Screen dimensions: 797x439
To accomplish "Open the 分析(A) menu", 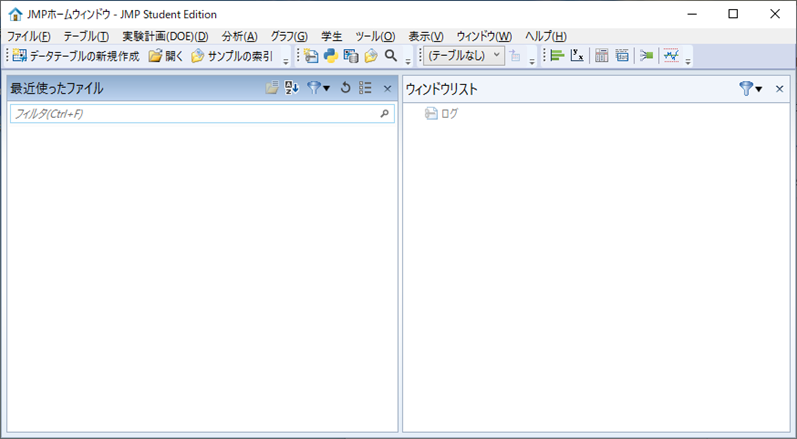I will (x=239, y=36).
